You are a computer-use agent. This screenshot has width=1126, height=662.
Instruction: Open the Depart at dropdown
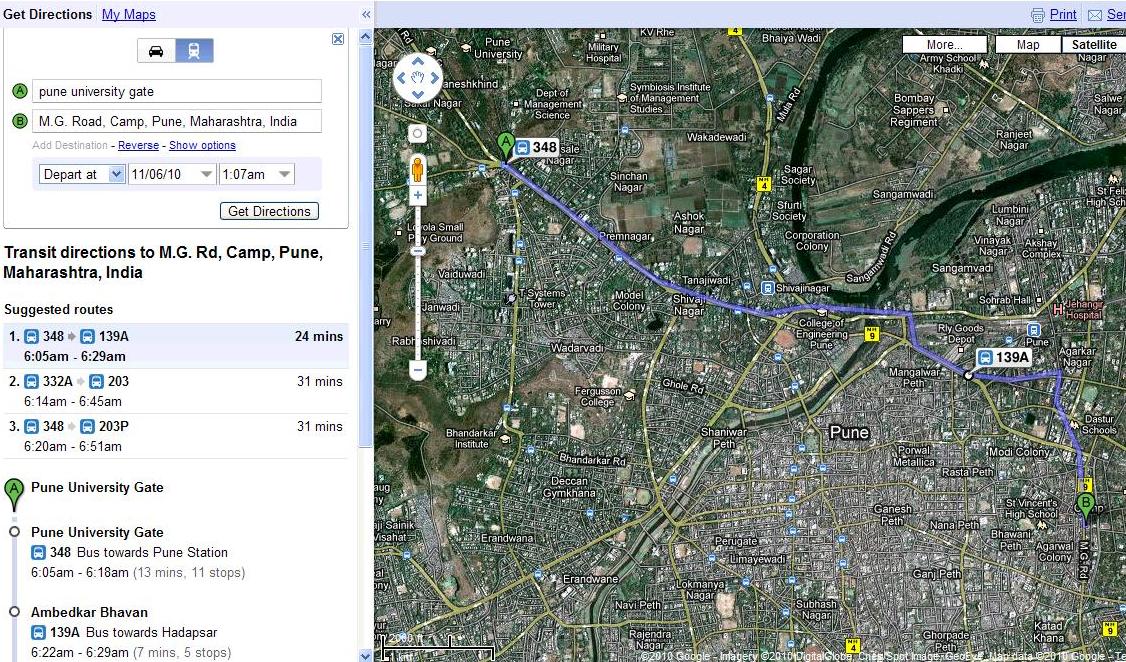[82, 174]
